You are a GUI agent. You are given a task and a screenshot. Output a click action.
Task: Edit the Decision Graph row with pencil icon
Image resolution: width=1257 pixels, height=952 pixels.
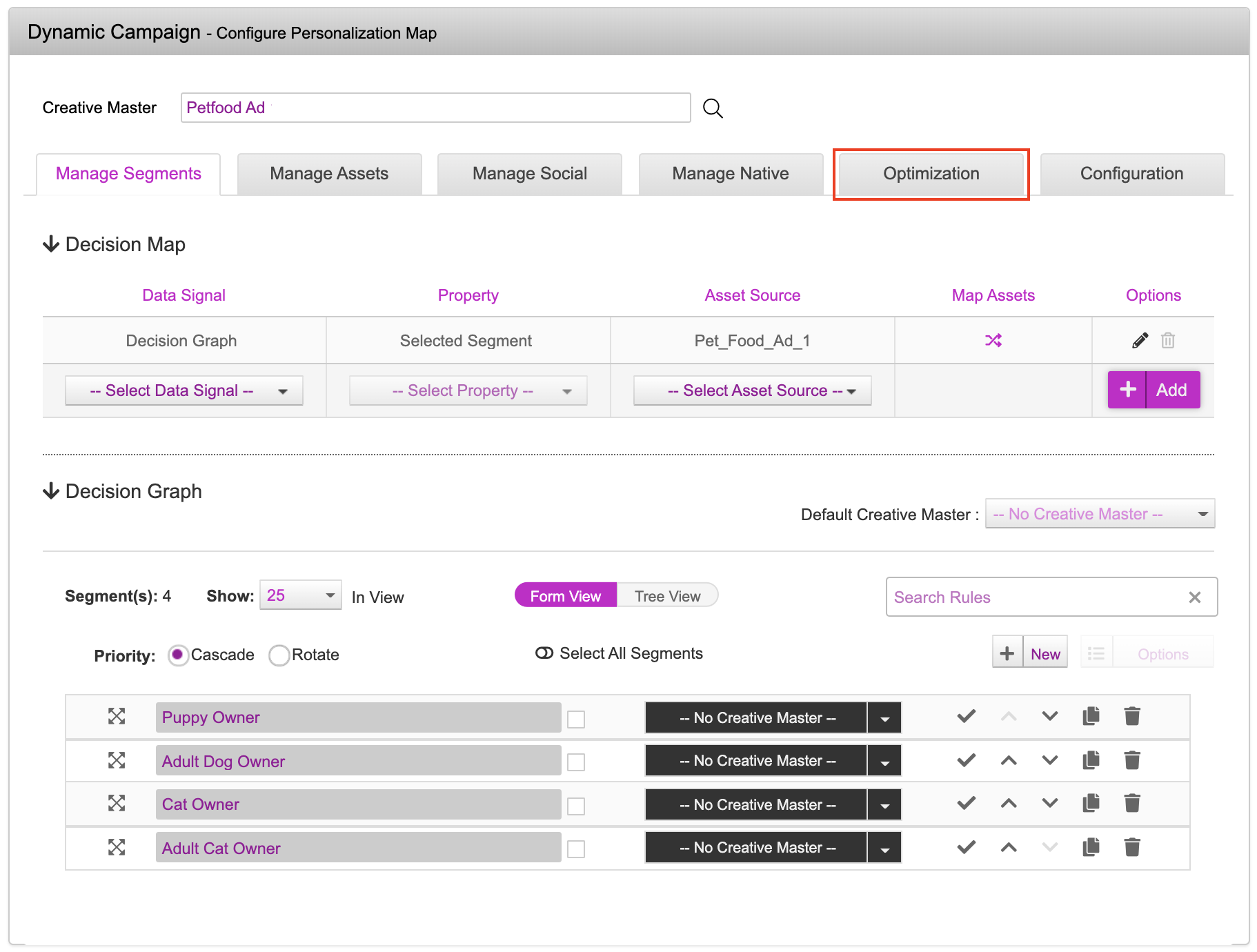1140,340
